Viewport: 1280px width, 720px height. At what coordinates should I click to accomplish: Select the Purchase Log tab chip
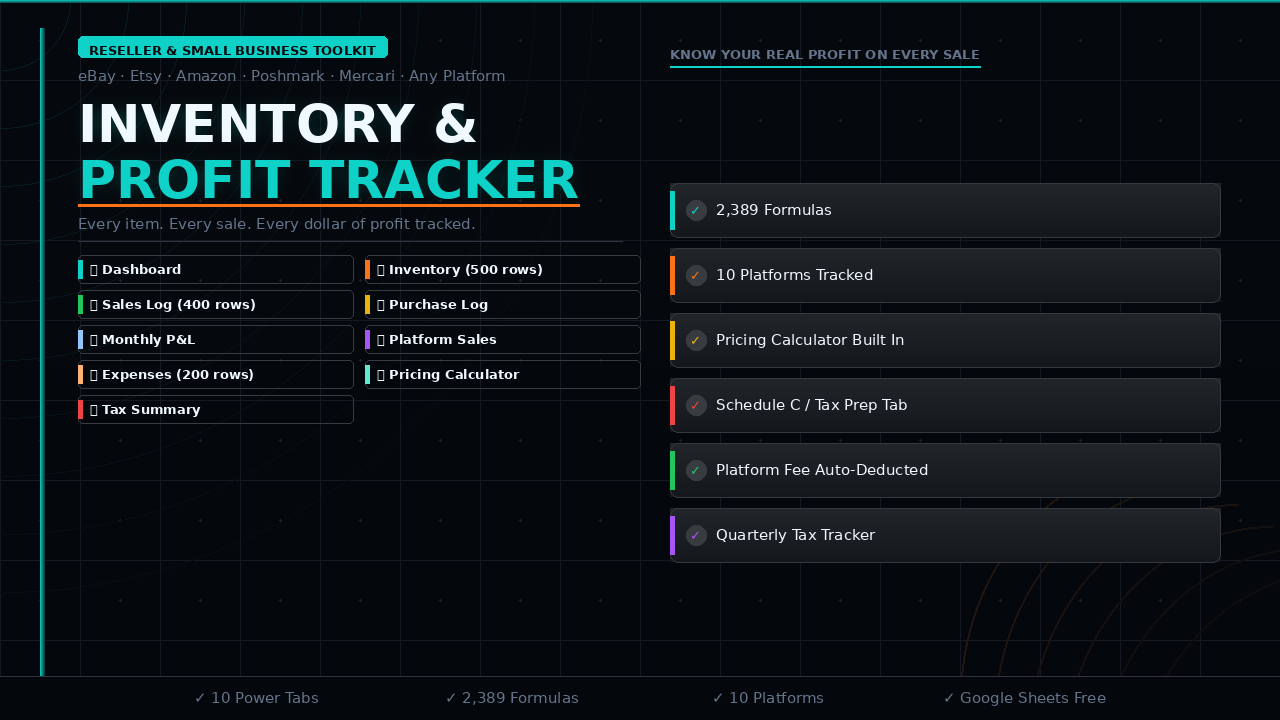pos(503,304)
